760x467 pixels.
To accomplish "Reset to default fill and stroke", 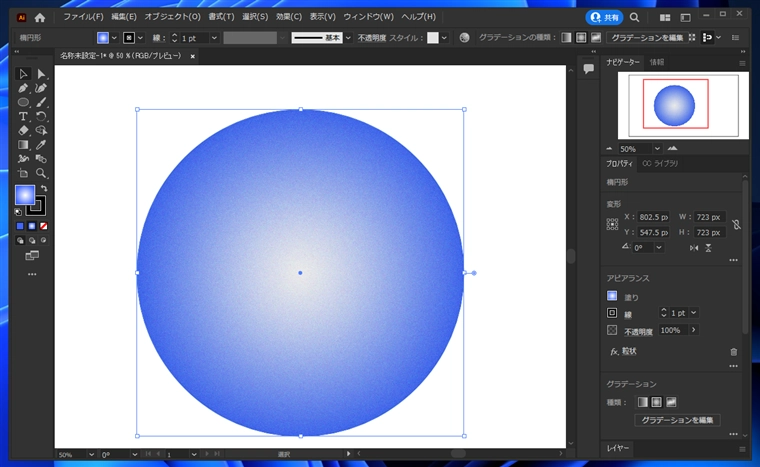I will 18,212.
